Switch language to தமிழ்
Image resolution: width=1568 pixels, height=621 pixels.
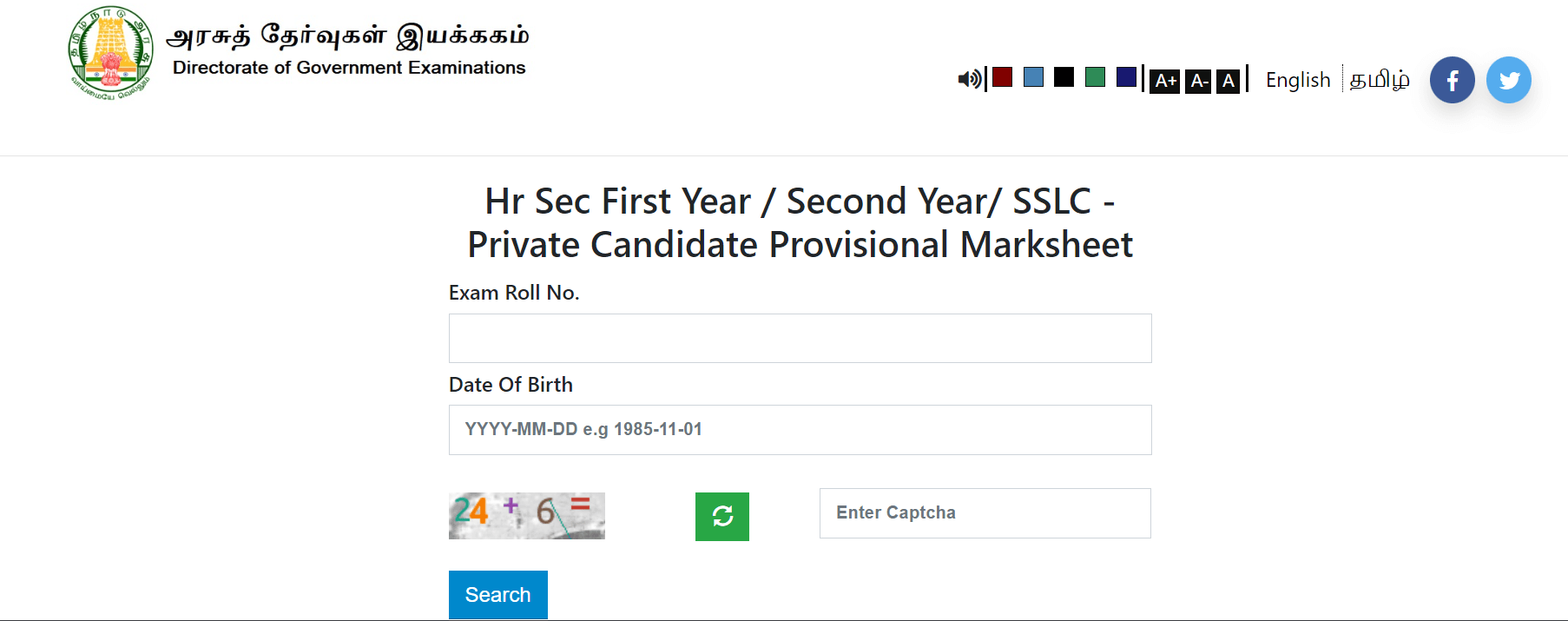pyautogui.click(x=1380, y=80)
